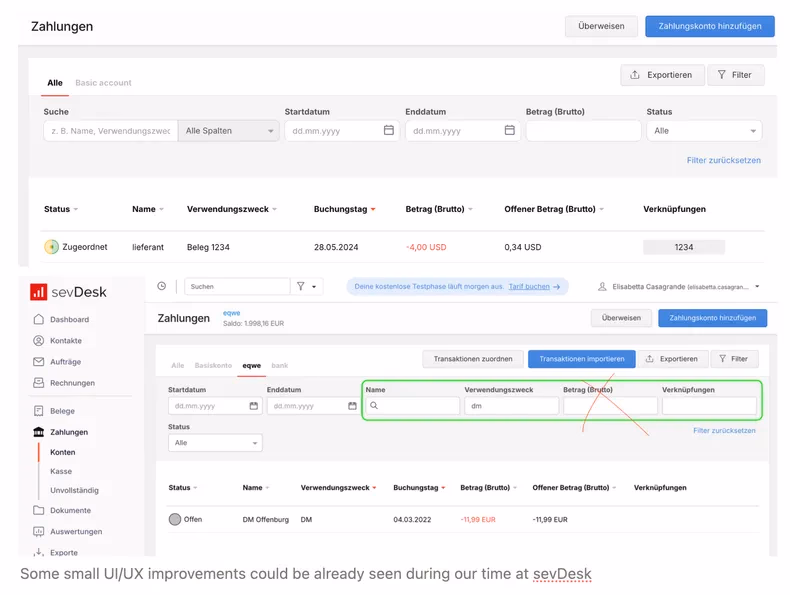This screenshot has width=790, height=595.
Task: Click lower Überweisen button
Action: coord(621,318)
